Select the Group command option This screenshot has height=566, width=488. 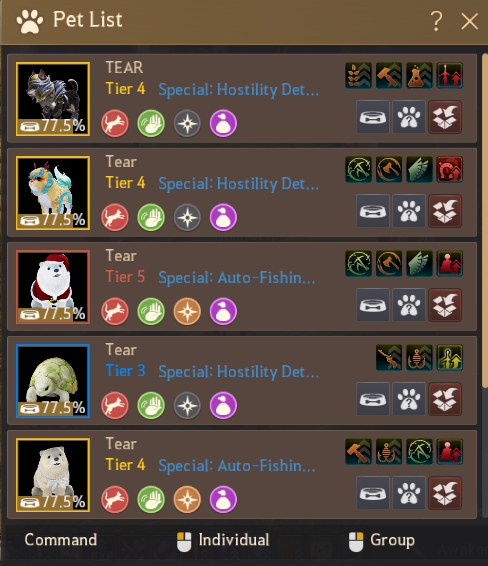pyautogui.click(x=382, y=541)
